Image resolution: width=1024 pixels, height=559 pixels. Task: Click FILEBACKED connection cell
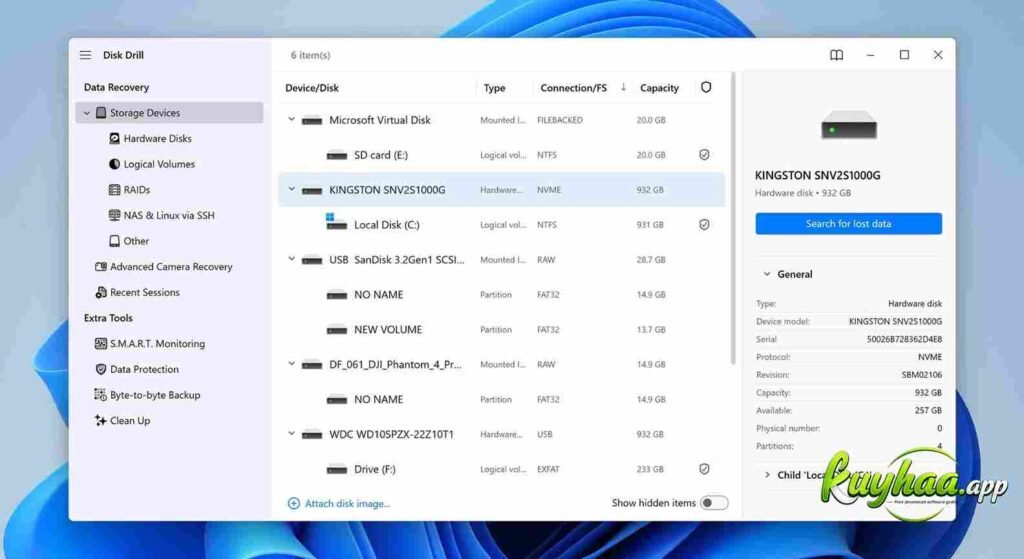point(560,120)
